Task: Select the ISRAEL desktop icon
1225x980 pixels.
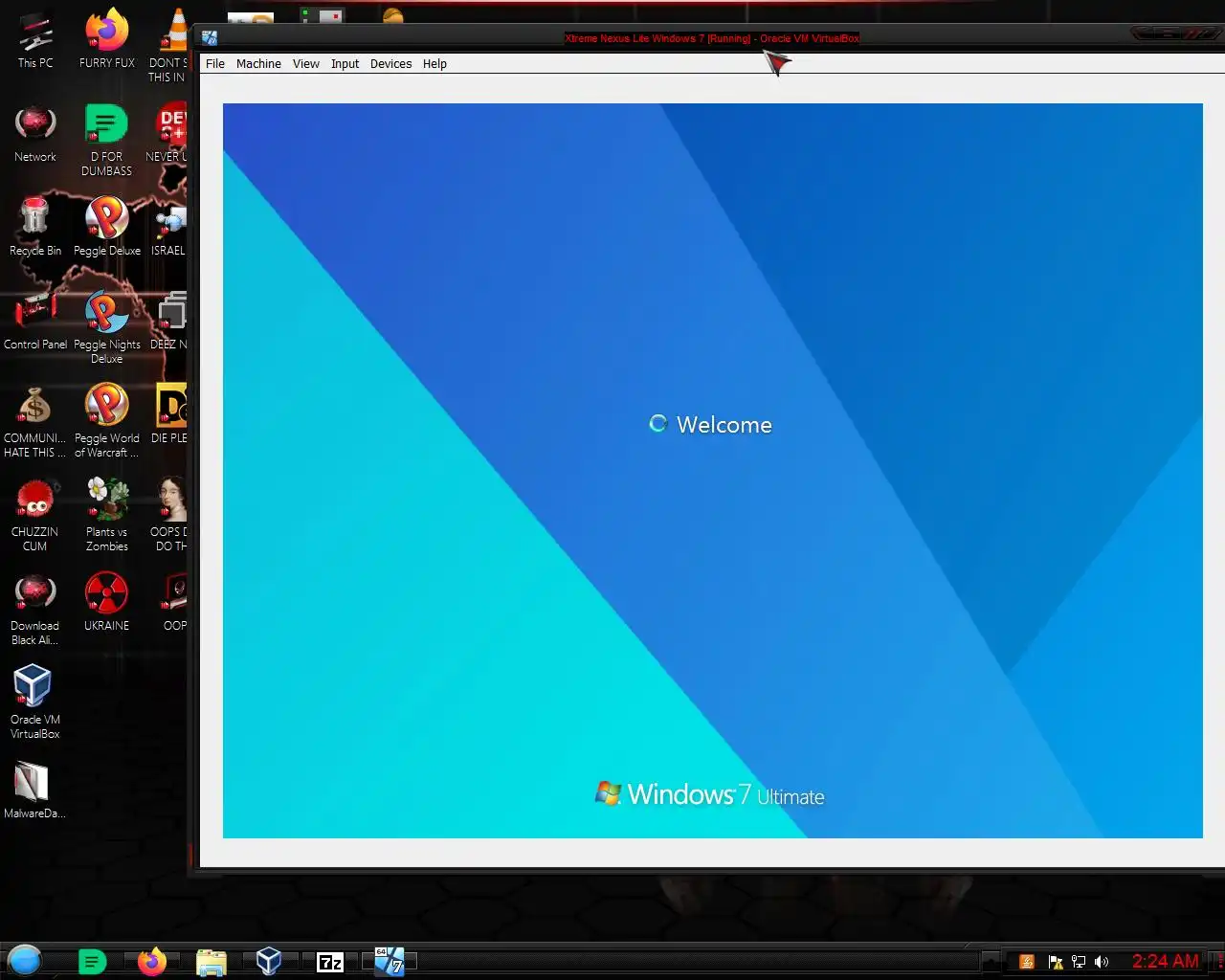Action: [169, 228]
